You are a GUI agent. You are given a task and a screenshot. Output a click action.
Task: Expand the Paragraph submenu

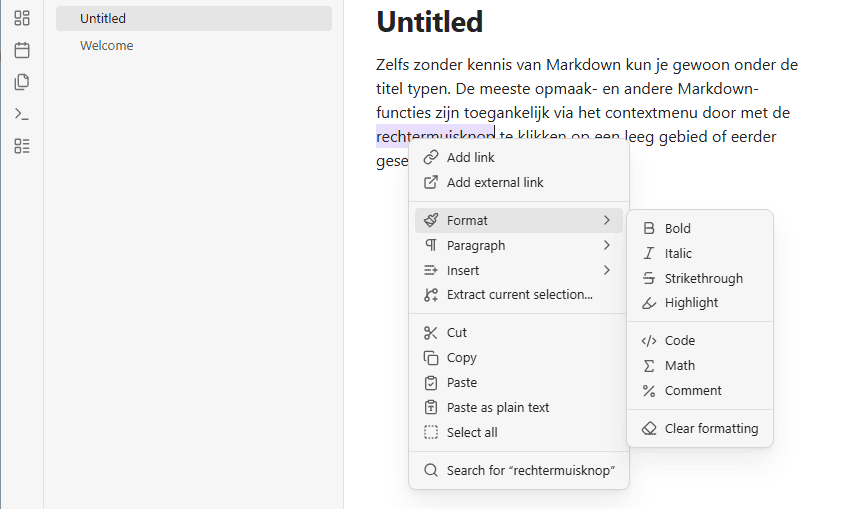pyautogui.click(x=519, y=246)
